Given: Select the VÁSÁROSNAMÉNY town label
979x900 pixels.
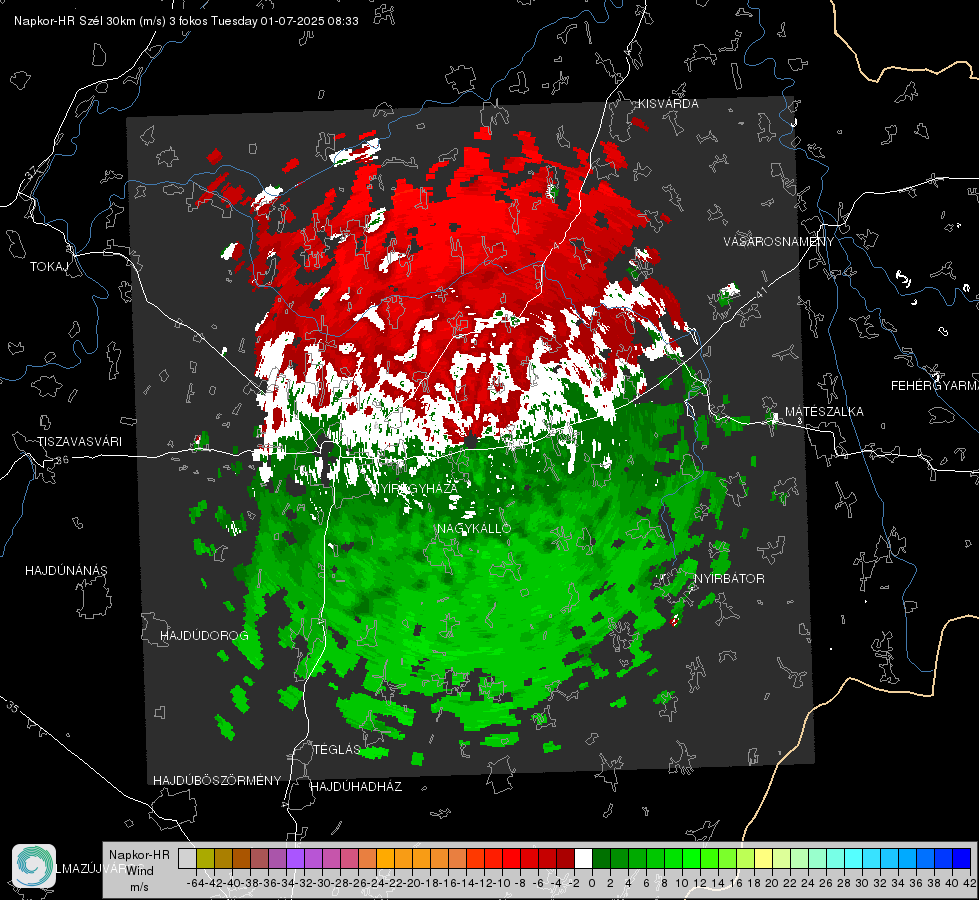Looking at the screenshot, I should tap(779, 242).
